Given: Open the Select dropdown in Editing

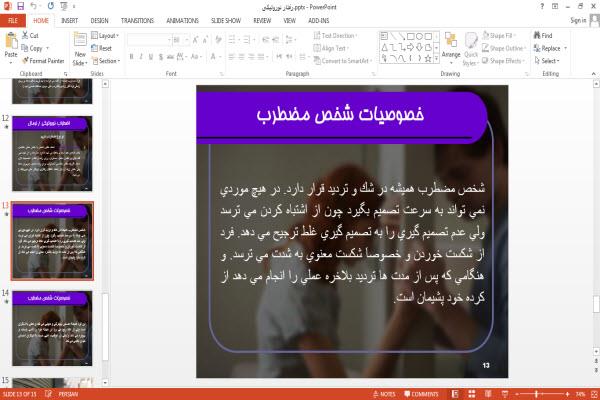Looking at the screenshot, I should [x=547, y=61].
